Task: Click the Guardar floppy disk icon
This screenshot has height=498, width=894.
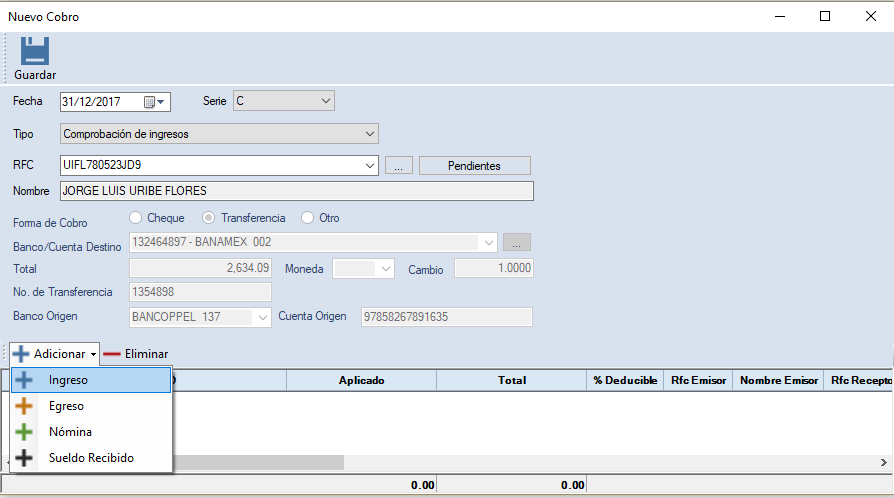Action: tap(35, 52)
